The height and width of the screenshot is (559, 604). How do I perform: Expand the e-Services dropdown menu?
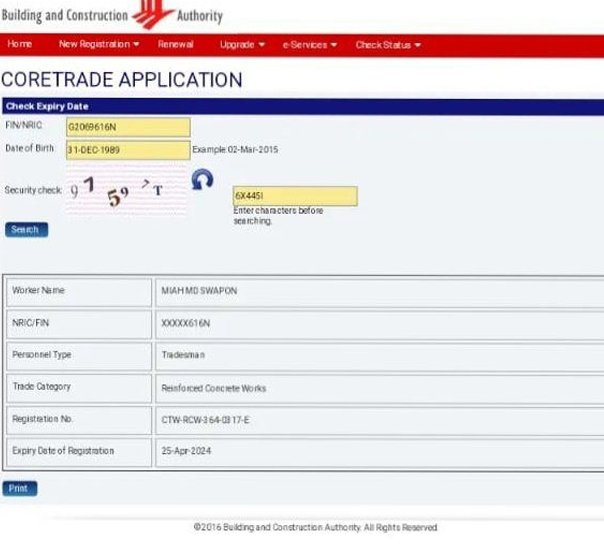310,45
